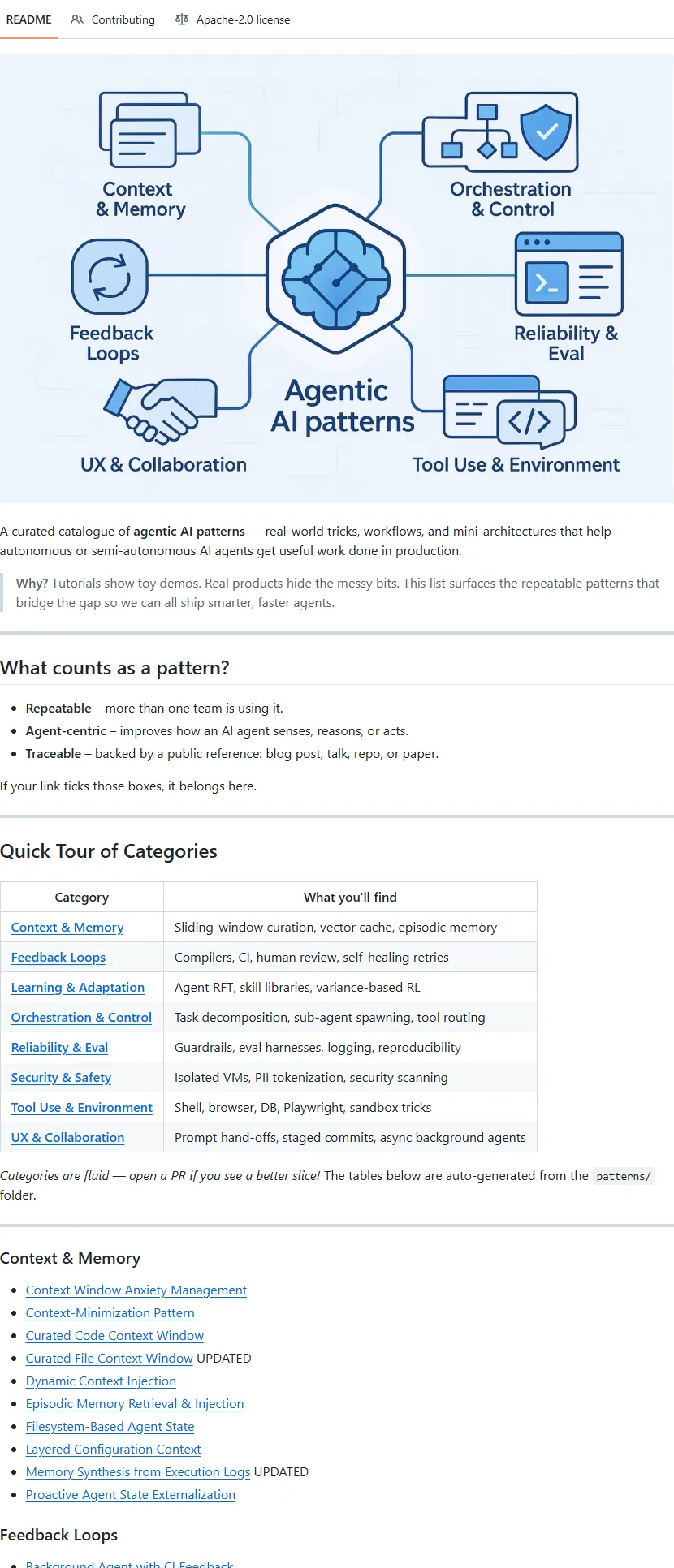Screen dimensions: 674x1568
Task: Open Memory Synthesis from Execution Logs link
Action: click(x=138, y=1471)
